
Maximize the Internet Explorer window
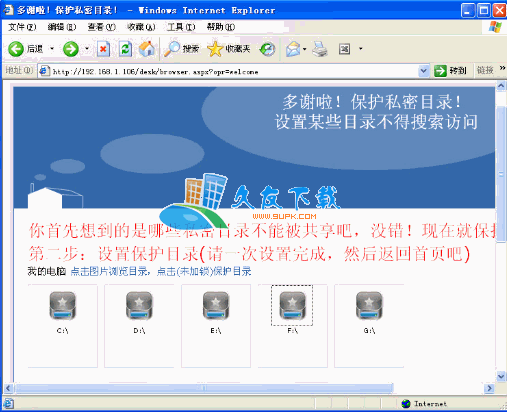(484, 10)
